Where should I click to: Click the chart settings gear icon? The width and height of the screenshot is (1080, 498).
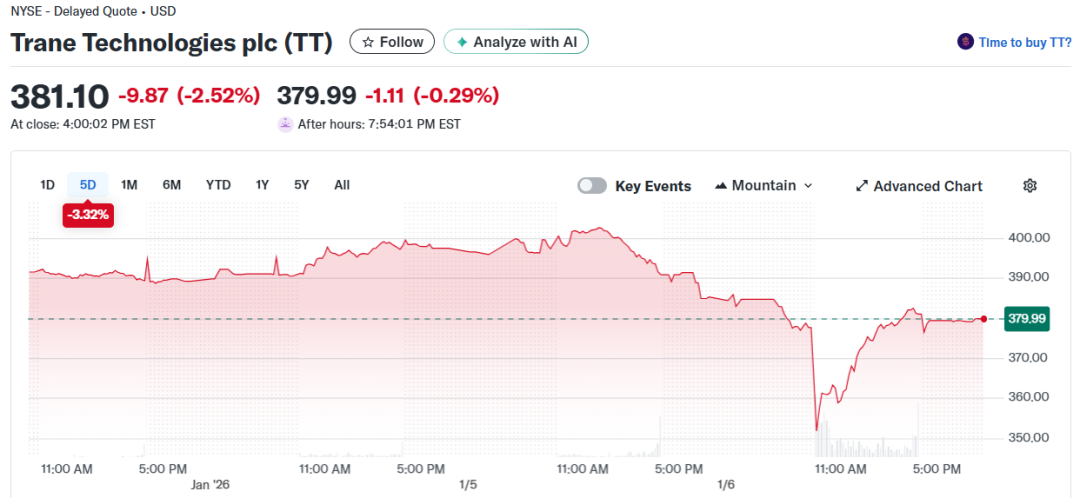(1030, 186)
